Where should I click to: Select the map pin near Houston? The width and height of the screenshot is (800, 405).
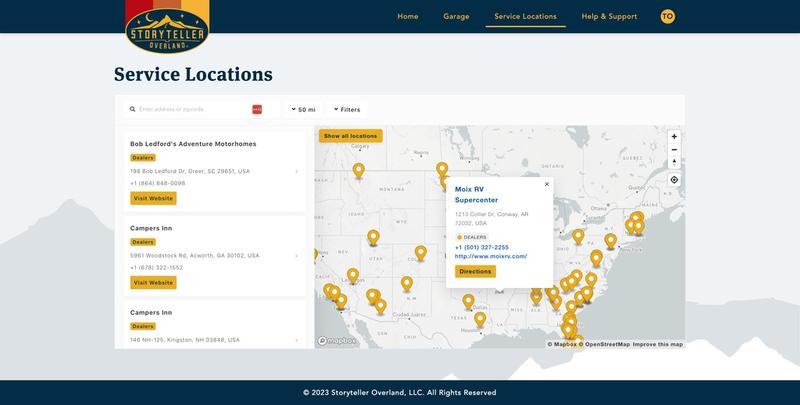point(480,320)
